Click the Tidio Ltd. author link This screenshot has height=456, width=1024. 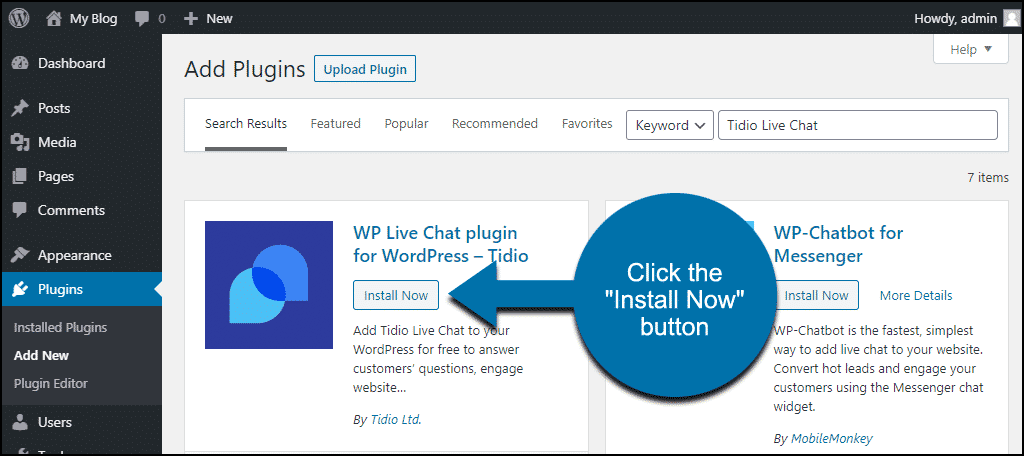coord(394,420)
